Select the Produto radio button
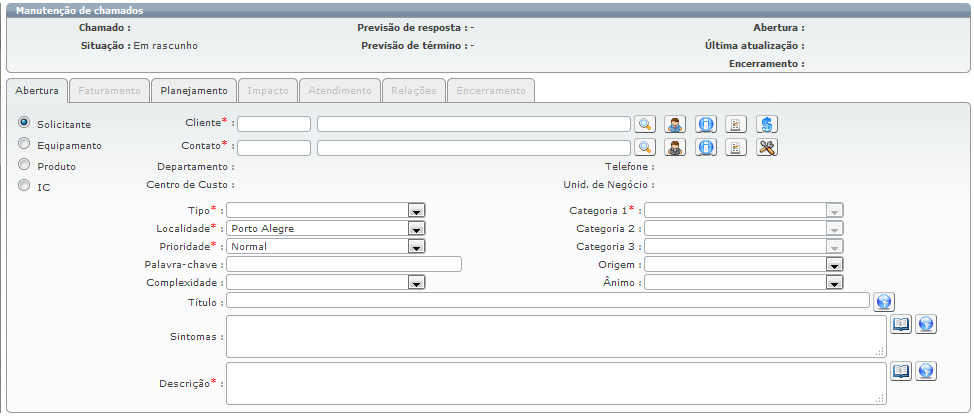Screen dimensions: 974x418 click(x=24, y=165)
